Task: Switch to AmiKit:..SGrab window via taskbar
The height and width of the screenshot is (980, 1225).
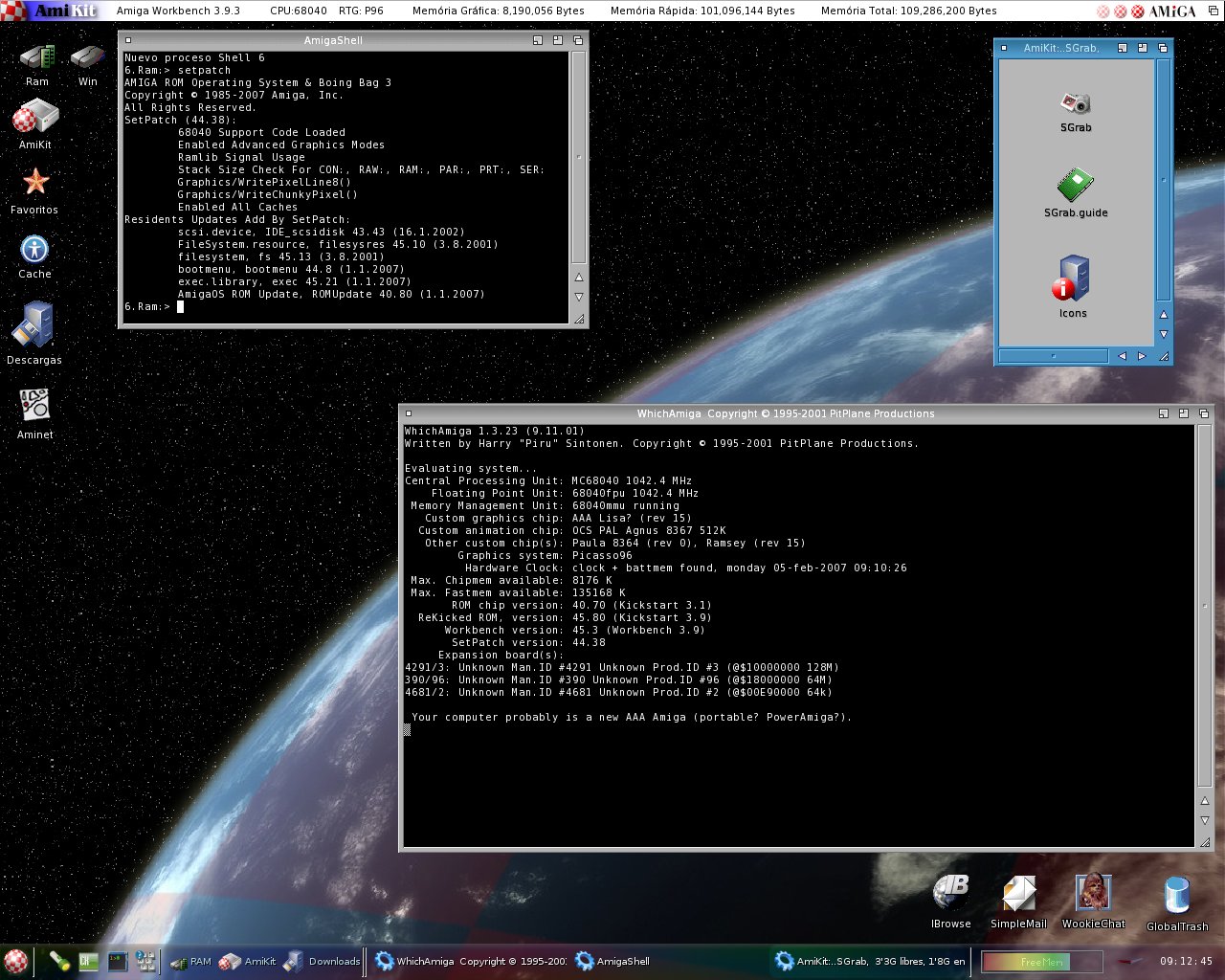Action: pos(871,962)
